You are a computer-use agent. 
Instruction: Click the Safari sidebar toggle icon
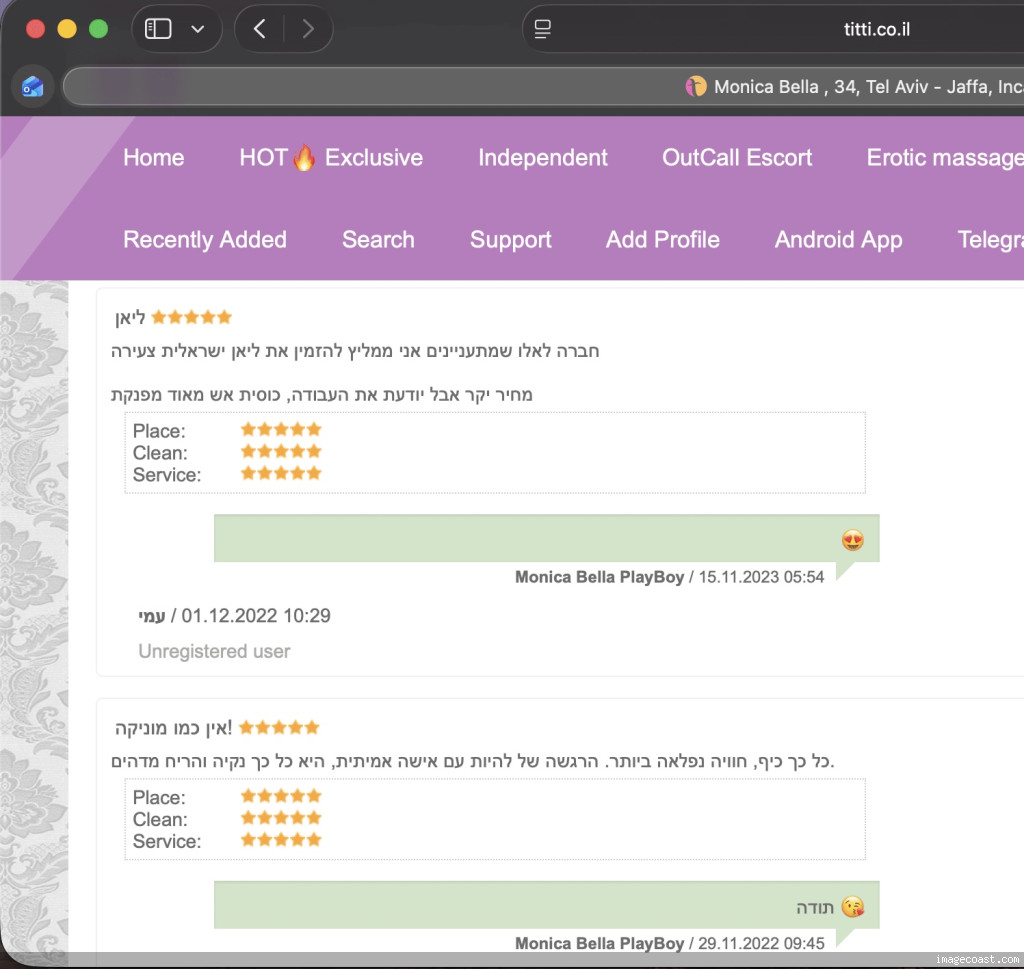pos(159,29)
